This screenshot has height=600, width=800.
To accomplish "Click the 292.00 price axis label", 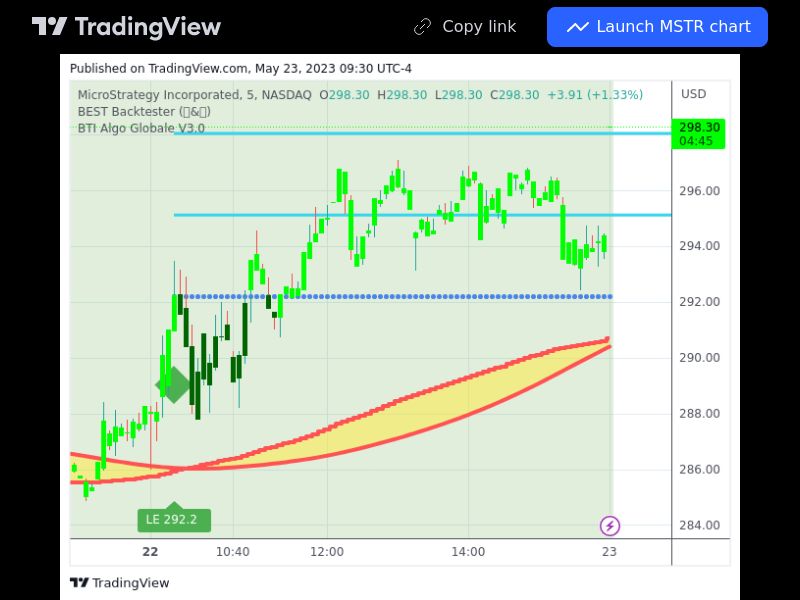I will (x=699, y=302).
